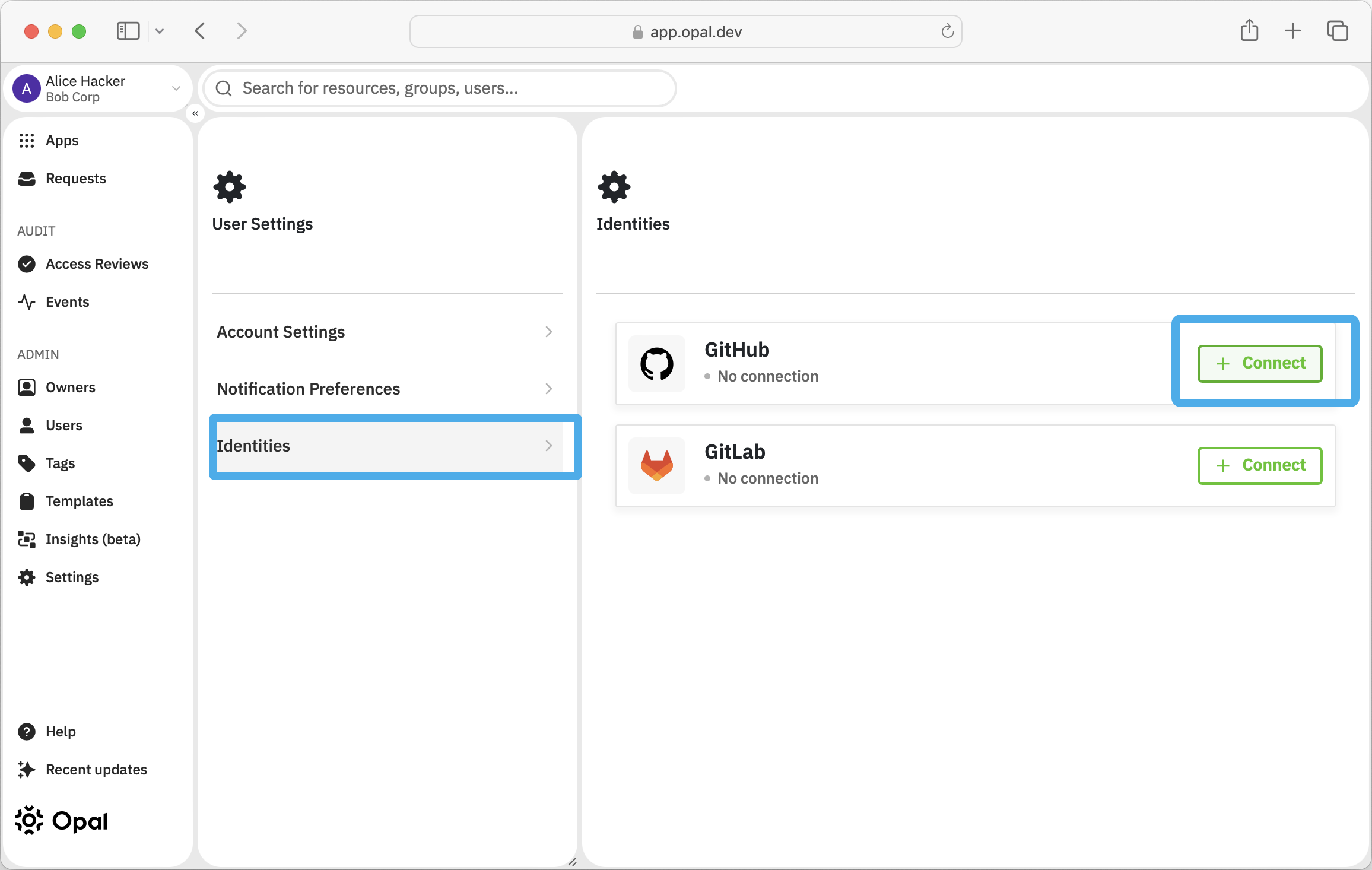Expand the Identities row chevron
Image resolution: width=1372 pixels, height=870 pixels.
click(549, 446)
